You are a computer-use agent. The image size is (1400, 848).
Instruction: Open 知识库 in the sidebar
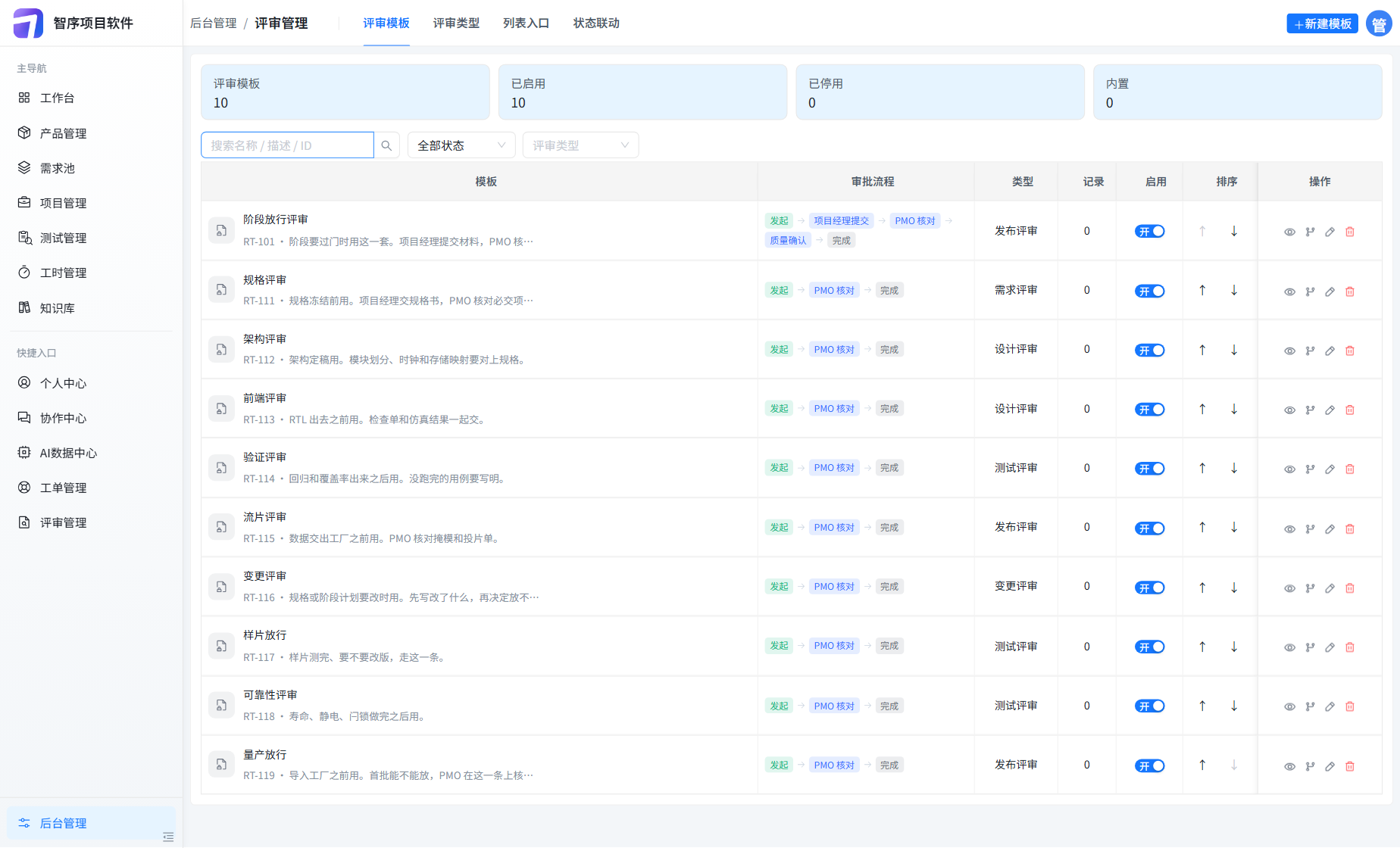point(91,308)
